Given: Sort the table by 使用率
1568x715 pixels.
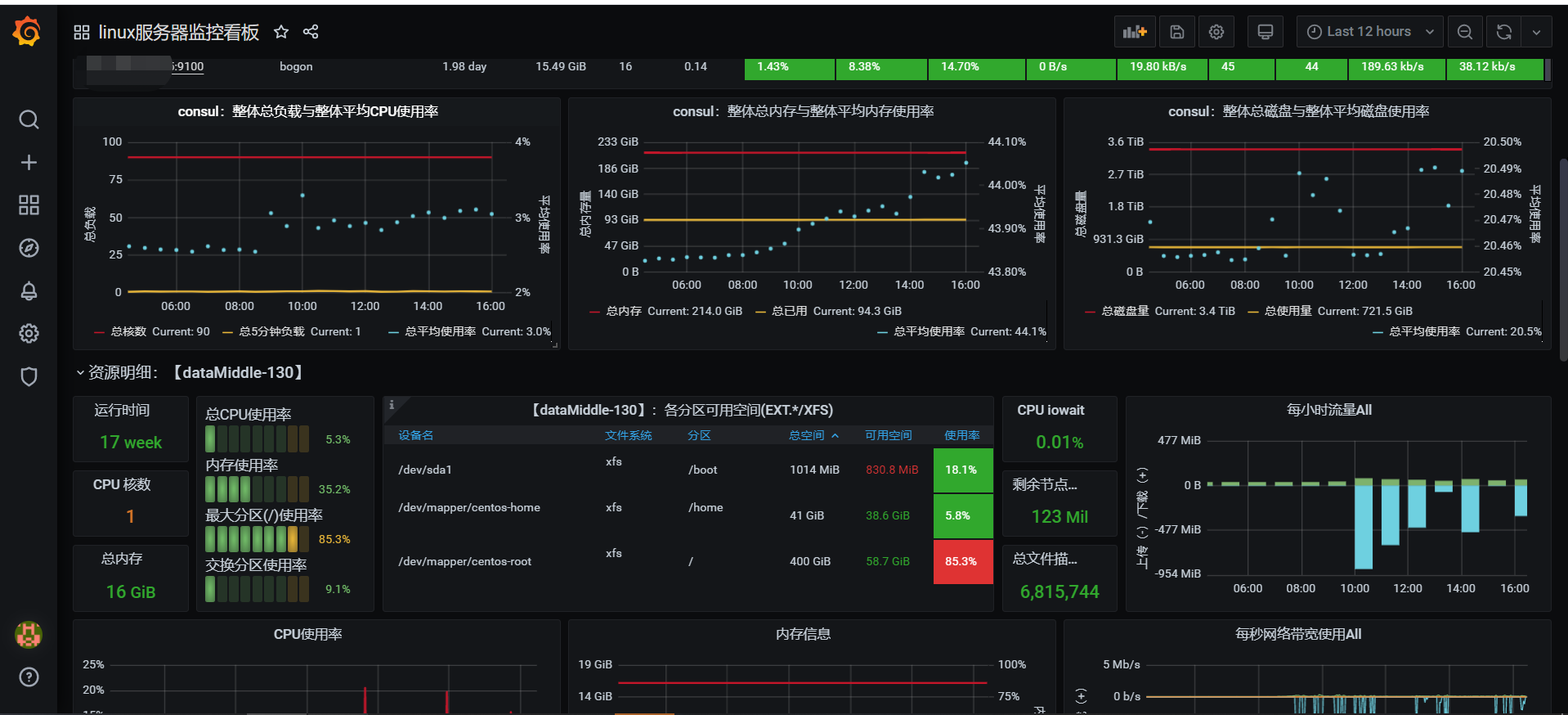Looking at the screenshot, I should point(962,435).
